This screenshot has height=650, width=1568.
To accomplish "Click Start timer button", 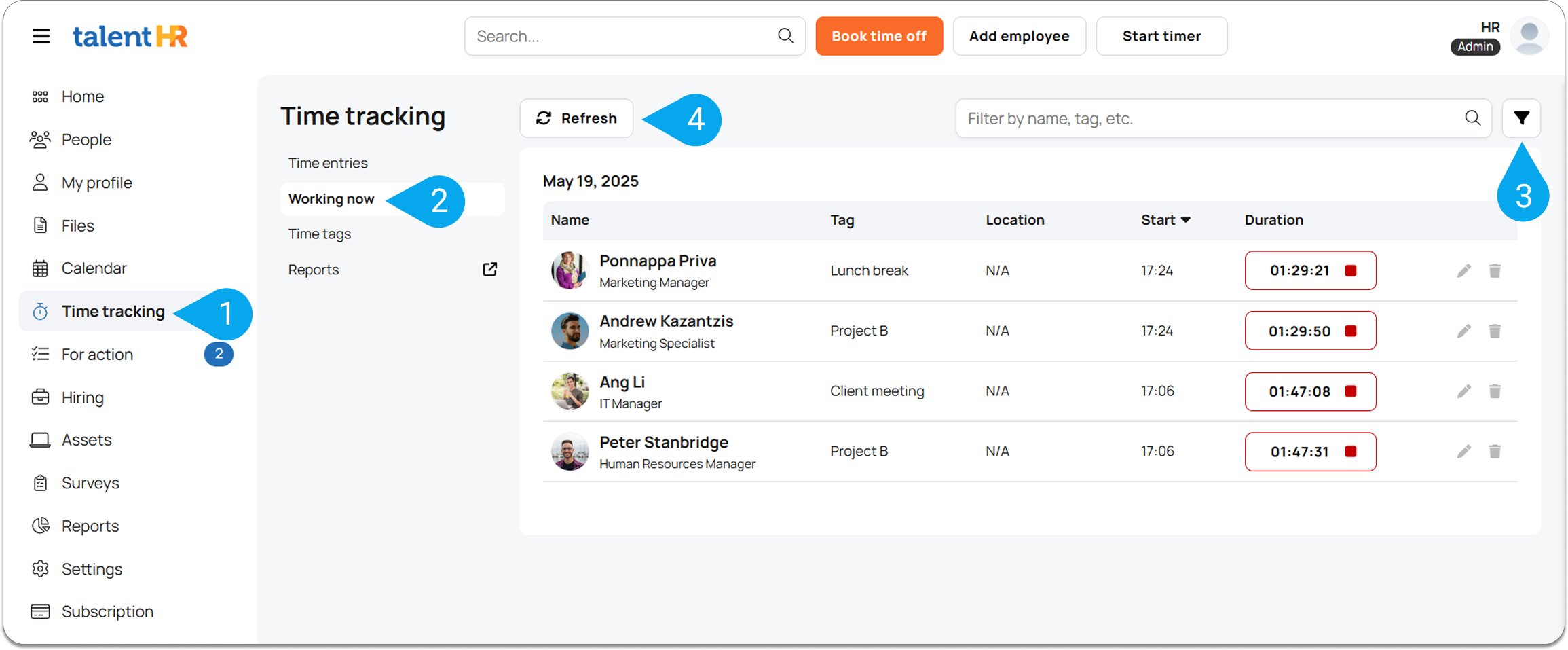I will tap(1161, 36).
